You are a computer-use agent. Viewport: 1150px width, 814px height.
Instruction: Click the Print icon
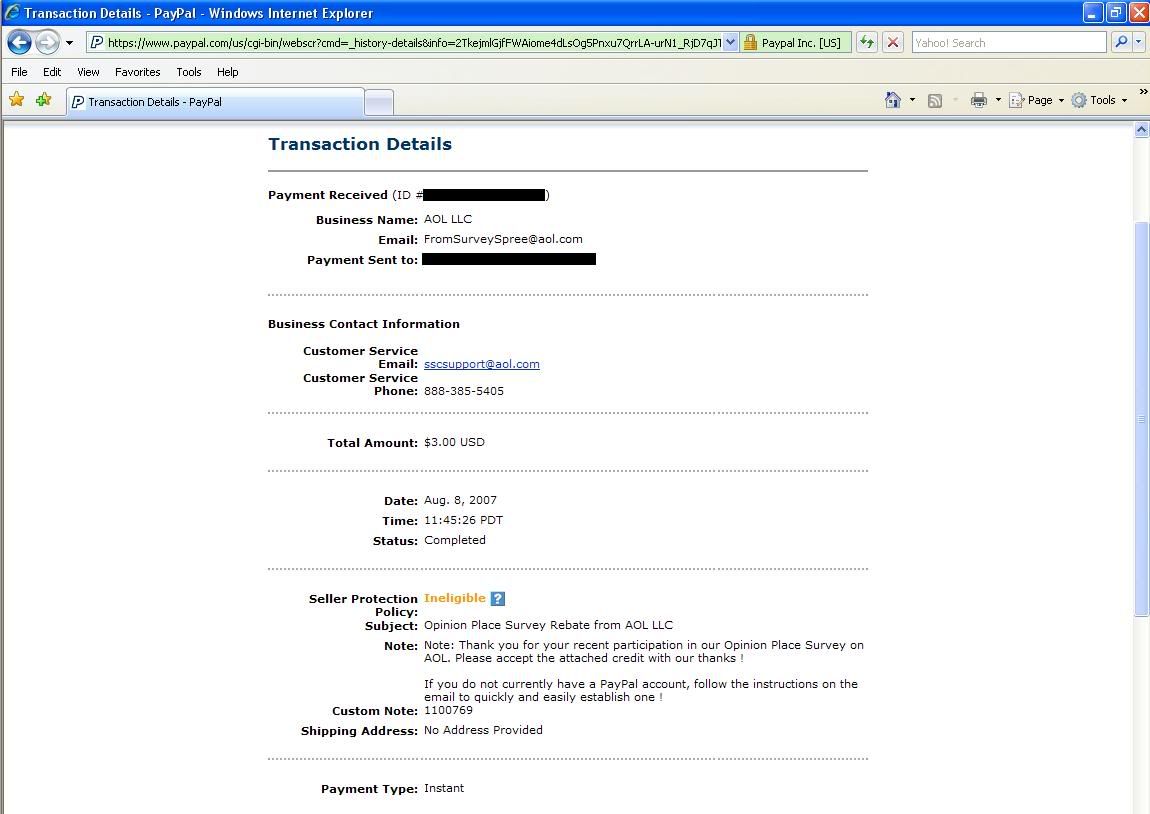pos(978,100)
